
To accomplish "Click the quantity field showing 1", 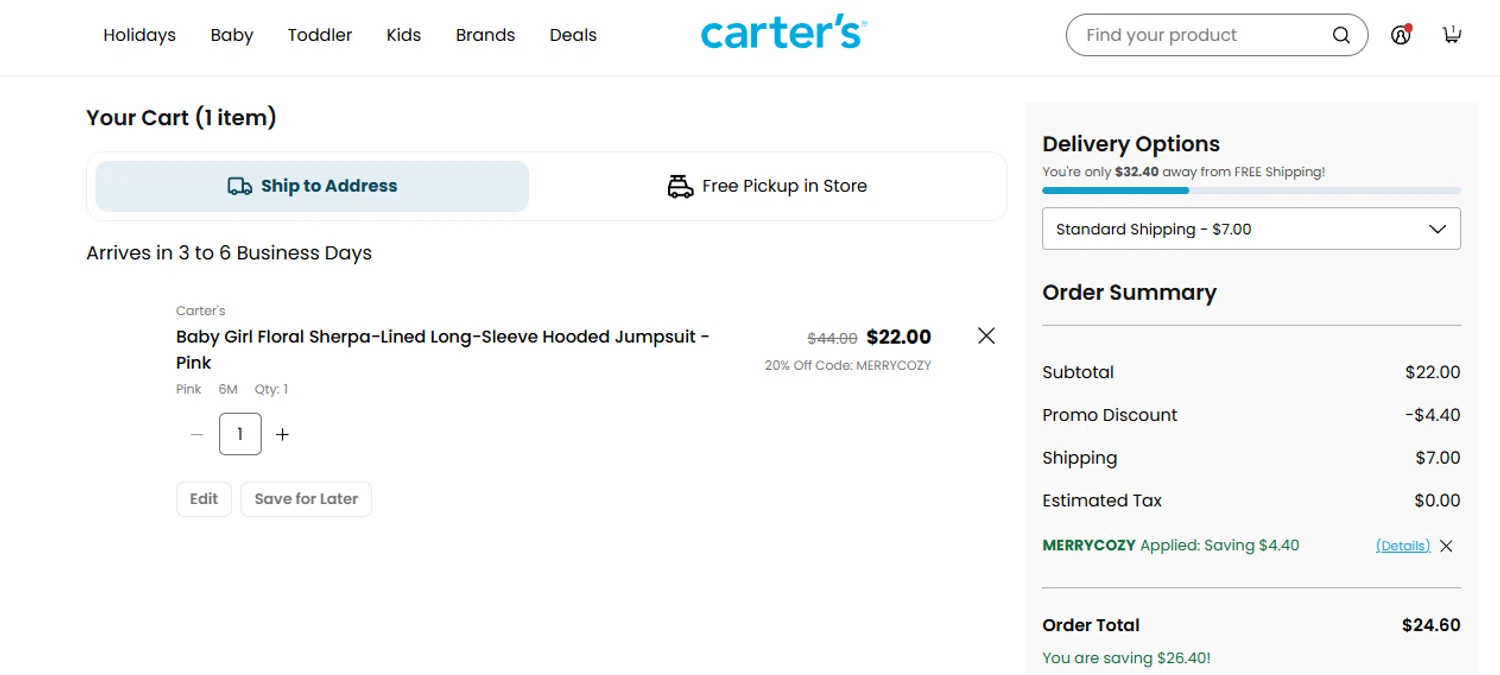I will point(240,434).
